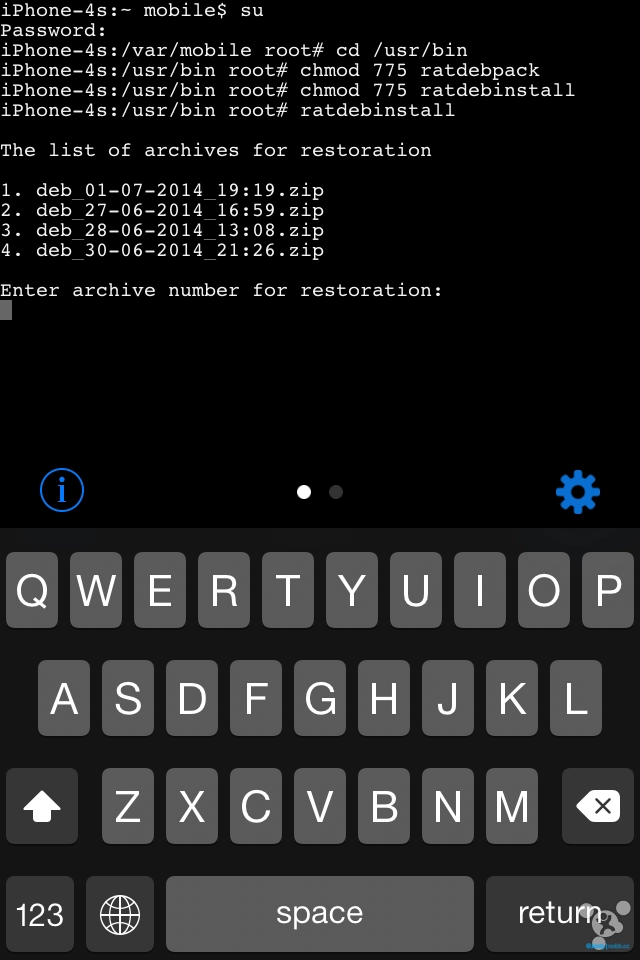Hit the M key
640x960 pixels.
point(512,806)
